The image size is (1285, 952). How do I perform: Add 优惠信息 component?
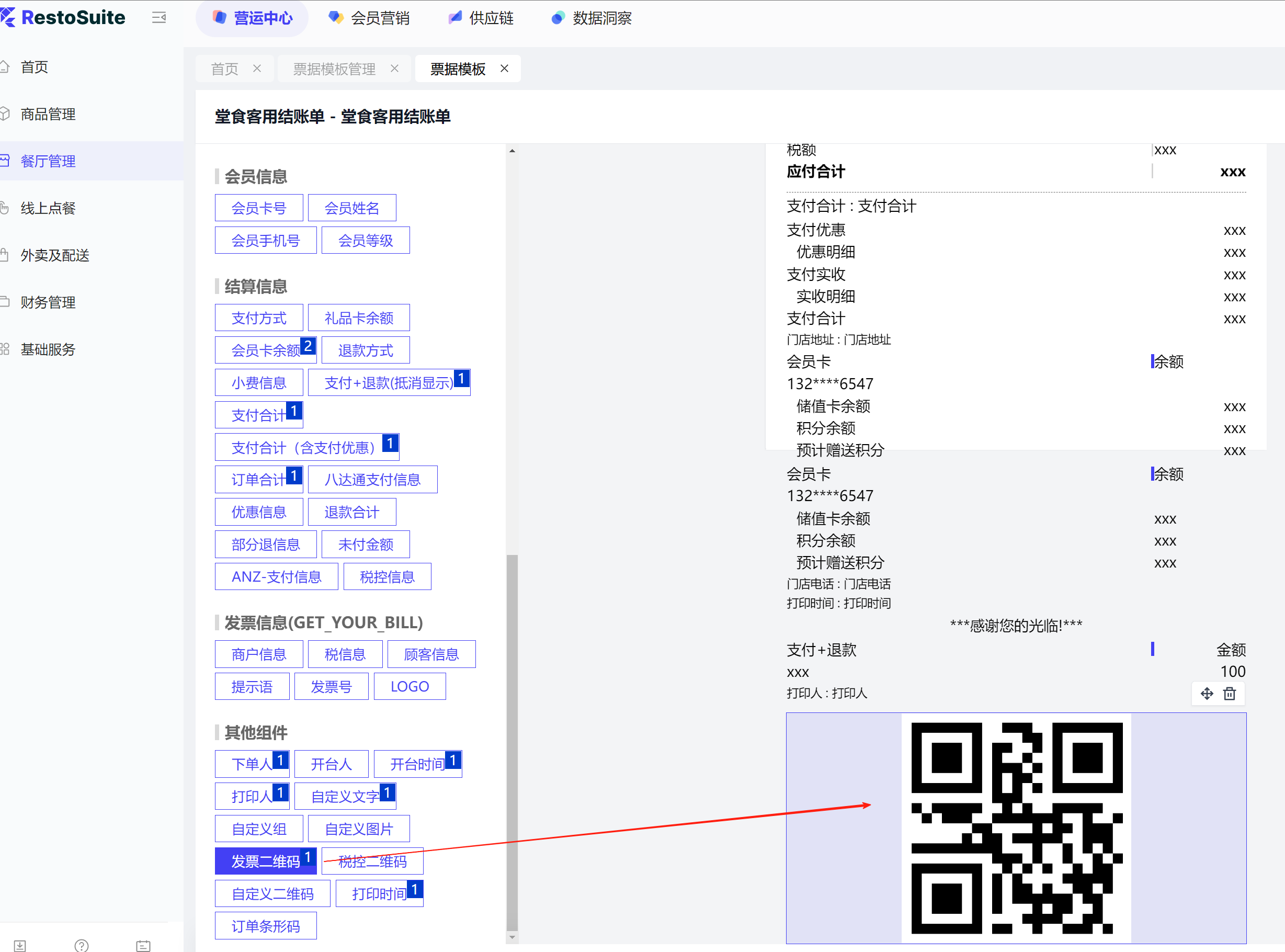coord(259,512)
